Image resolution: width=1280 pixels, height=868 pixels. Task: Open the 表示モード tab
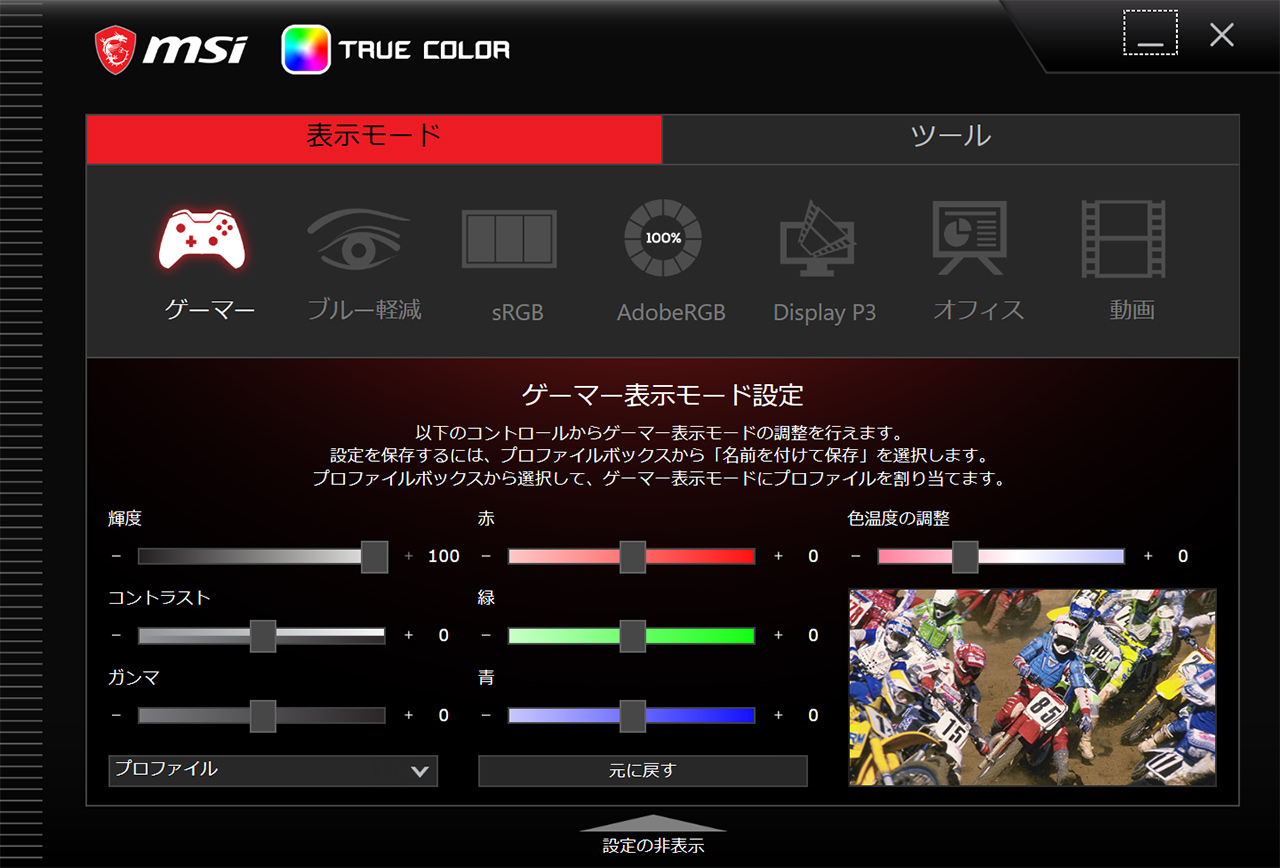tap(374, 138)
